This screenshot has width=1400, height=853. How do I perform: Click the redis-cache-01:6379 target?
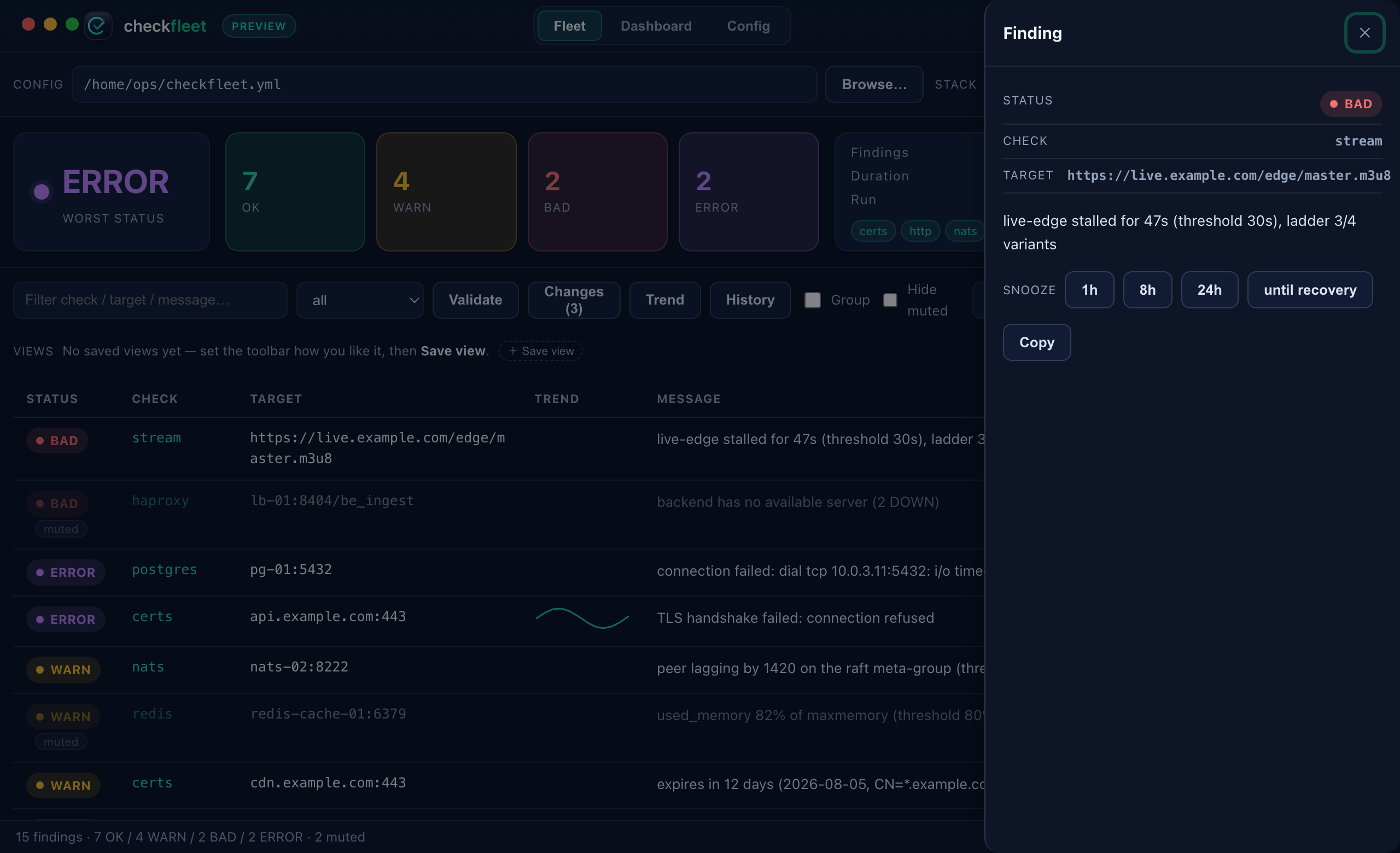pos(328,714)
